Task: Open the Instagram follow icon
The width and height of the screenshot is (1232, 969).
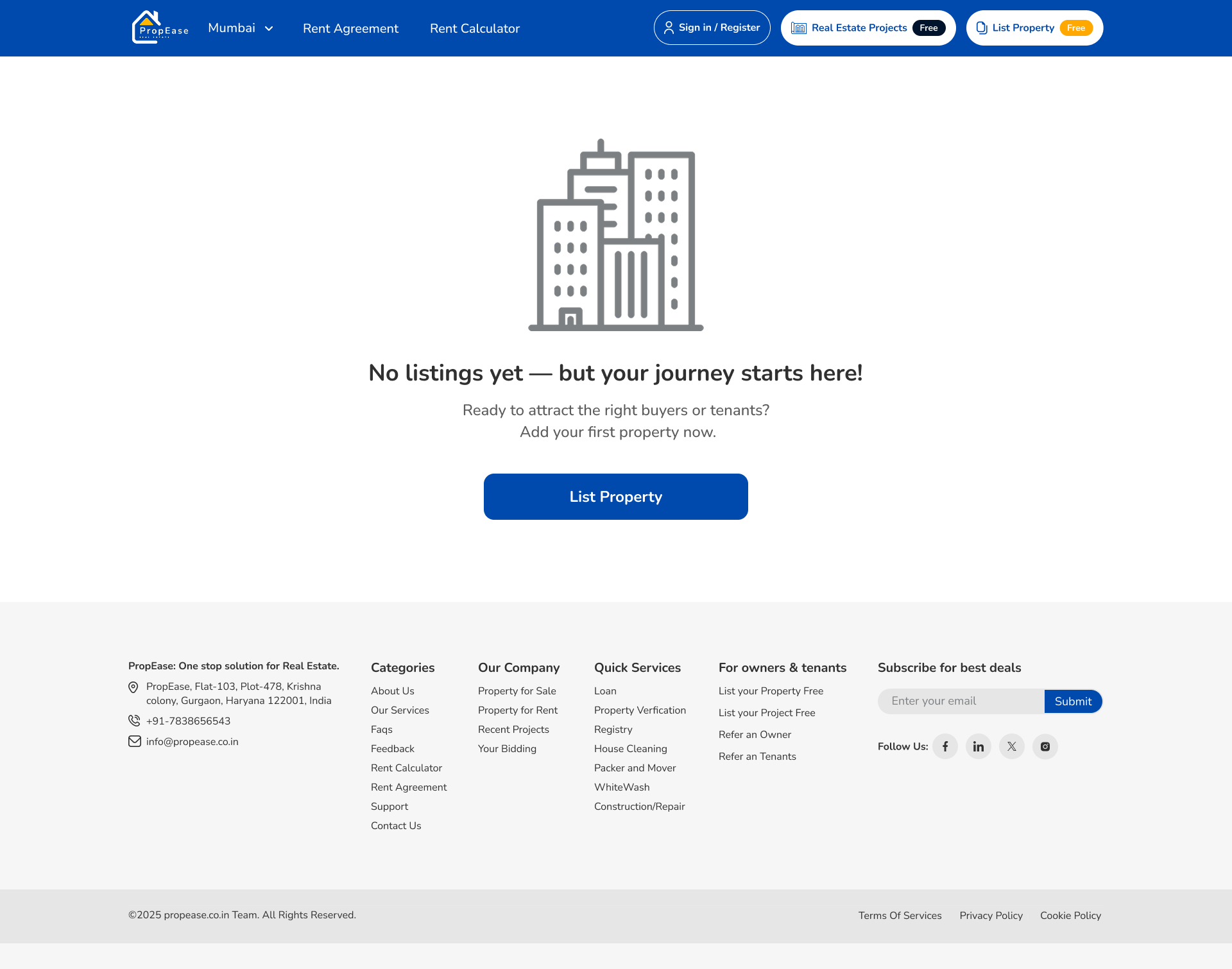Action: tap(1045, 746)
